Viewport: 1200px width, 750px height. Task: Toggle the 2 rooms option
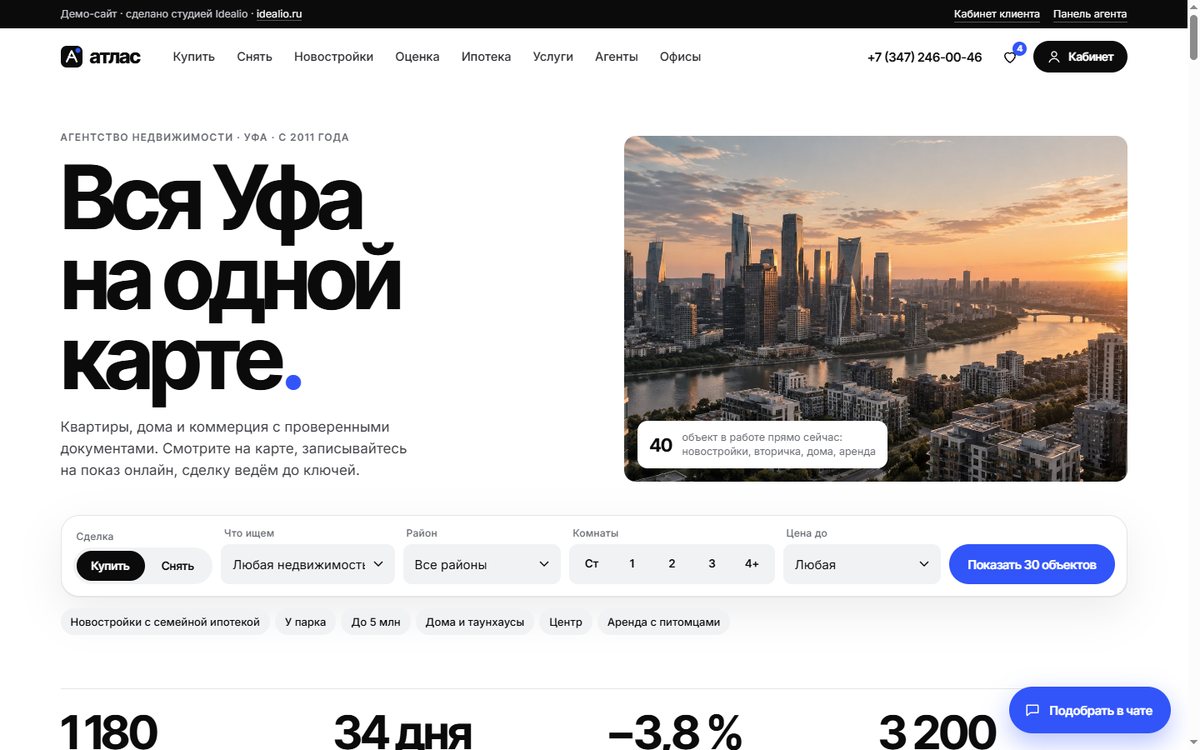(x=672, y=564)
